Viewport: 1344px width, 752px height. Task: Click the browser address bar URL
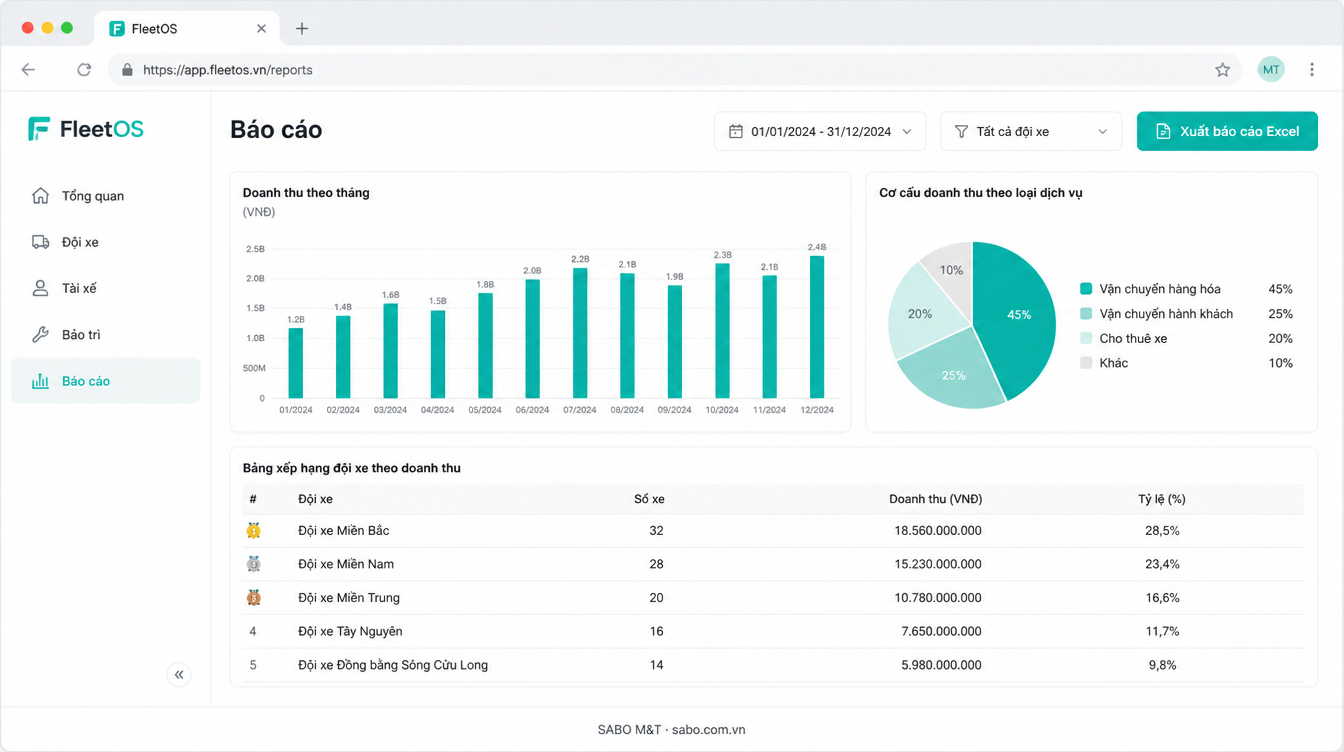coord(228,70)
